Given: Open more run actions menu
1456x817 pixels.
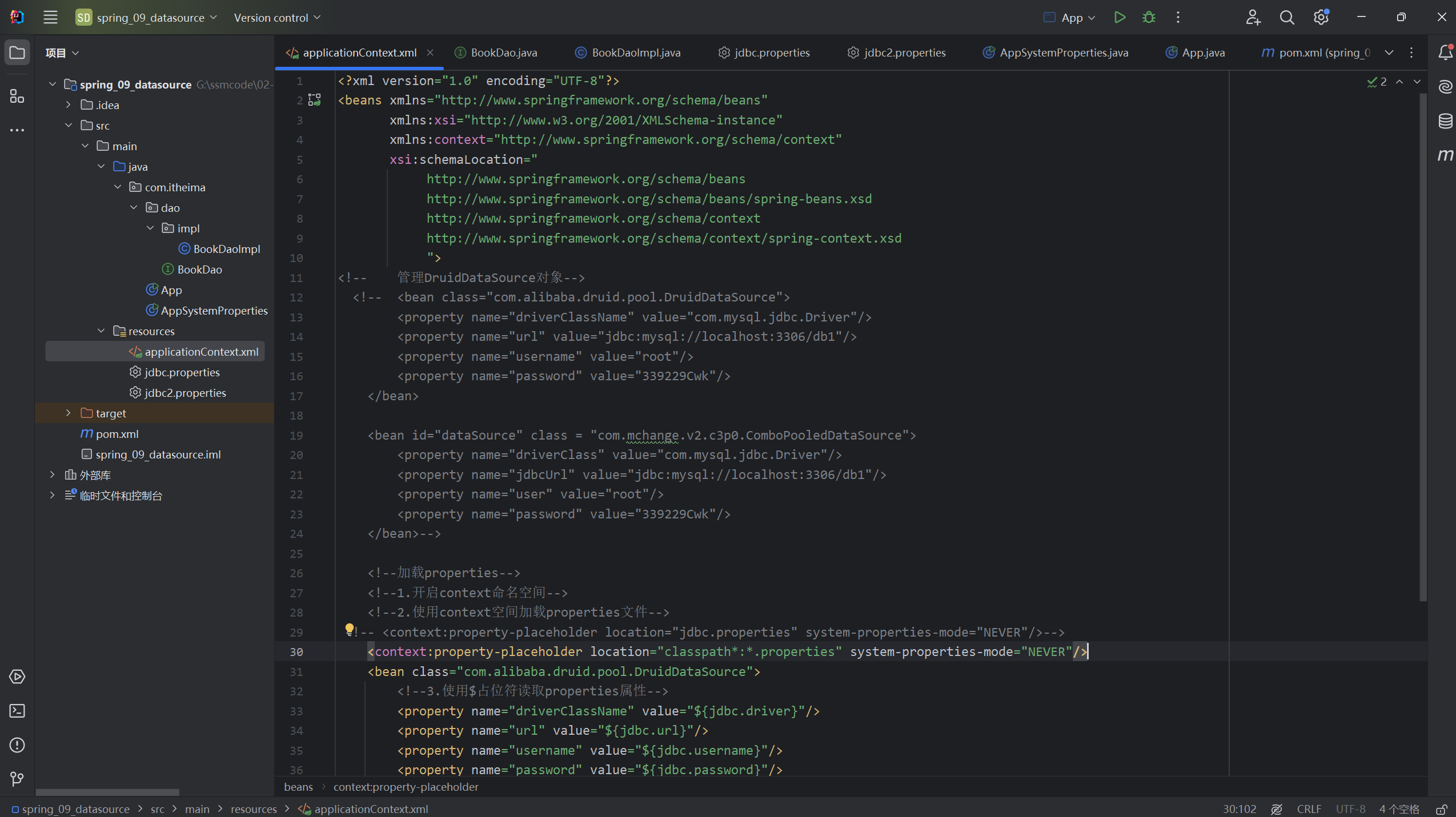Looking at the screenshot, I should click(1178, 17).
